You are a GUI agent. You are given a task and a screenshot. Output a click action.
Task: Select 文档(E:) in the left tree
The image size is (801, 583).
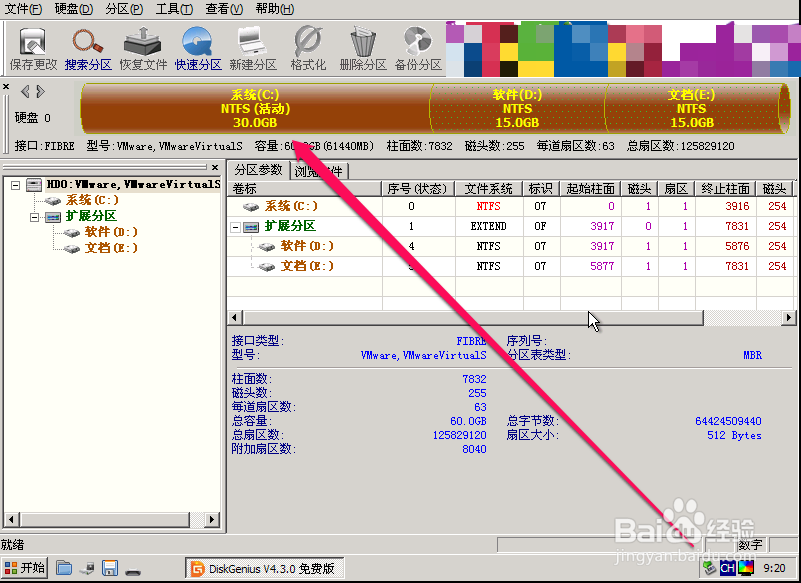click(x=111, y=247)
